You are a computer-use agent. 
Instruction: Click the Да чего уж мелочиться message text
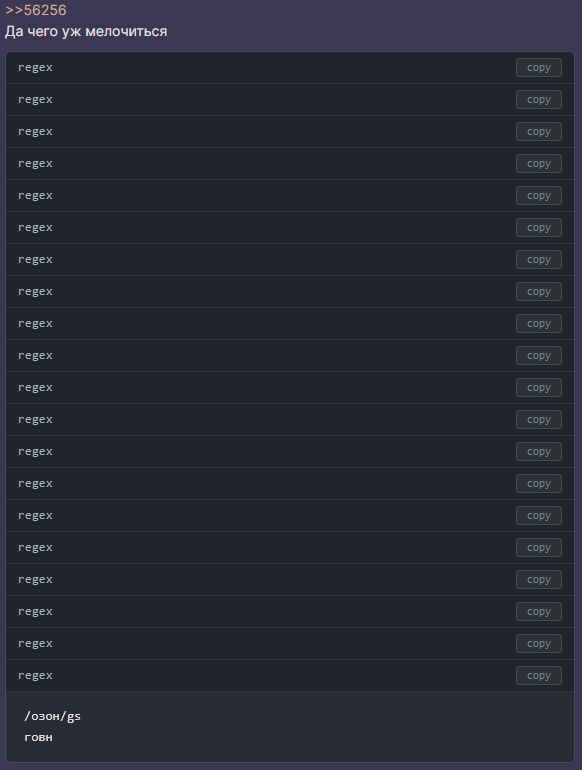coord(86,31)
